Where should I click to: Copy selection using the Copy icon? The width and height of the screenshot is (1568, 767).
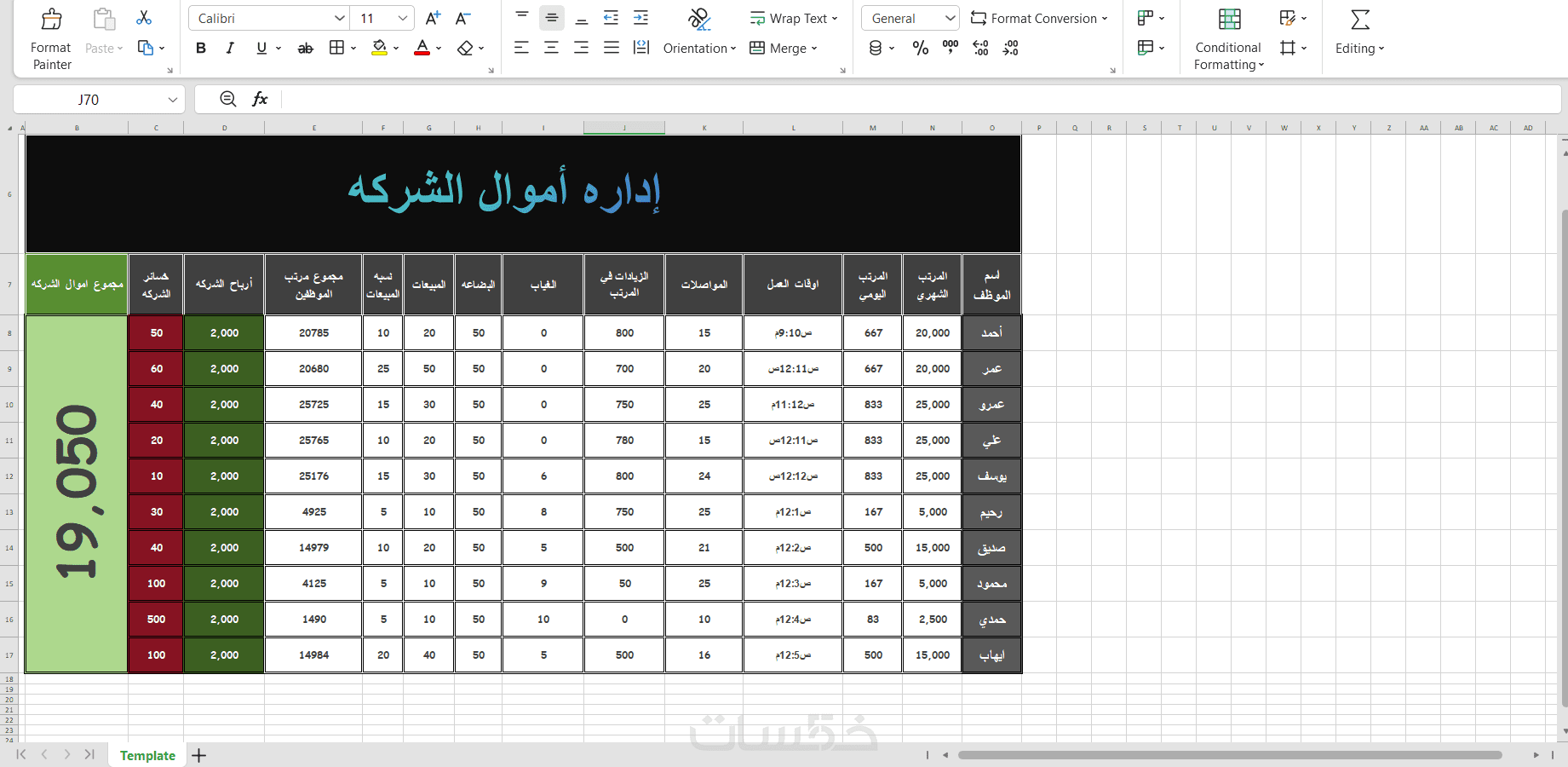click(146, 49)
